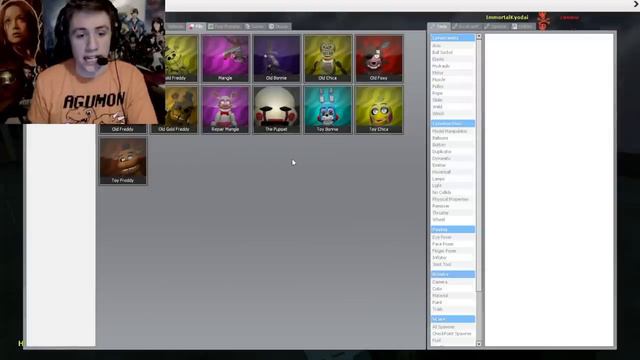Spawn the Old Bonnie NPC
Image resolution: width=640 pixels, height=360 pixels.
coord(277,58)
